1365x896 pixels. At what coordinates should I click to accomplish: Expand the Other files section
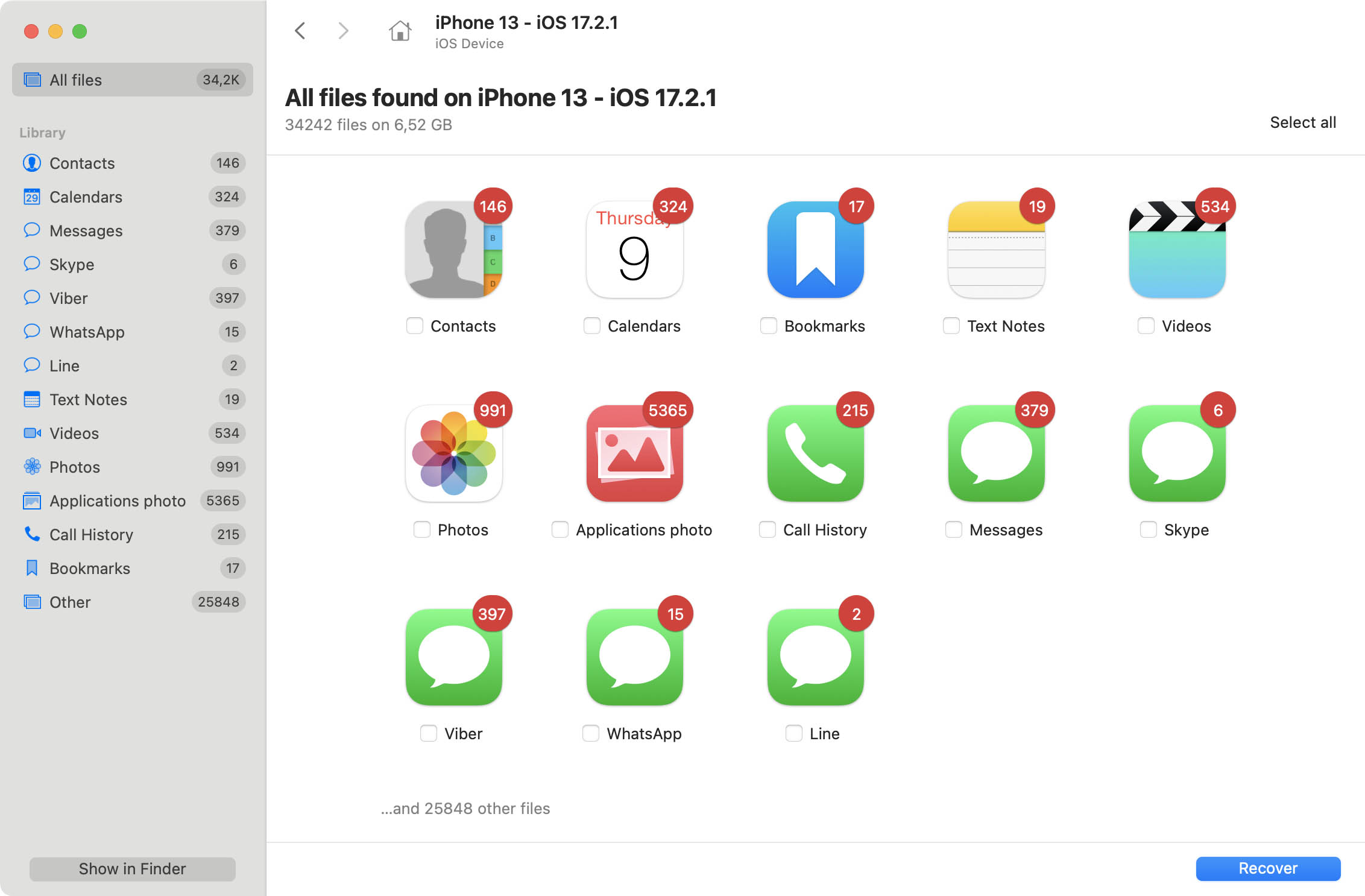pos(70,602)
